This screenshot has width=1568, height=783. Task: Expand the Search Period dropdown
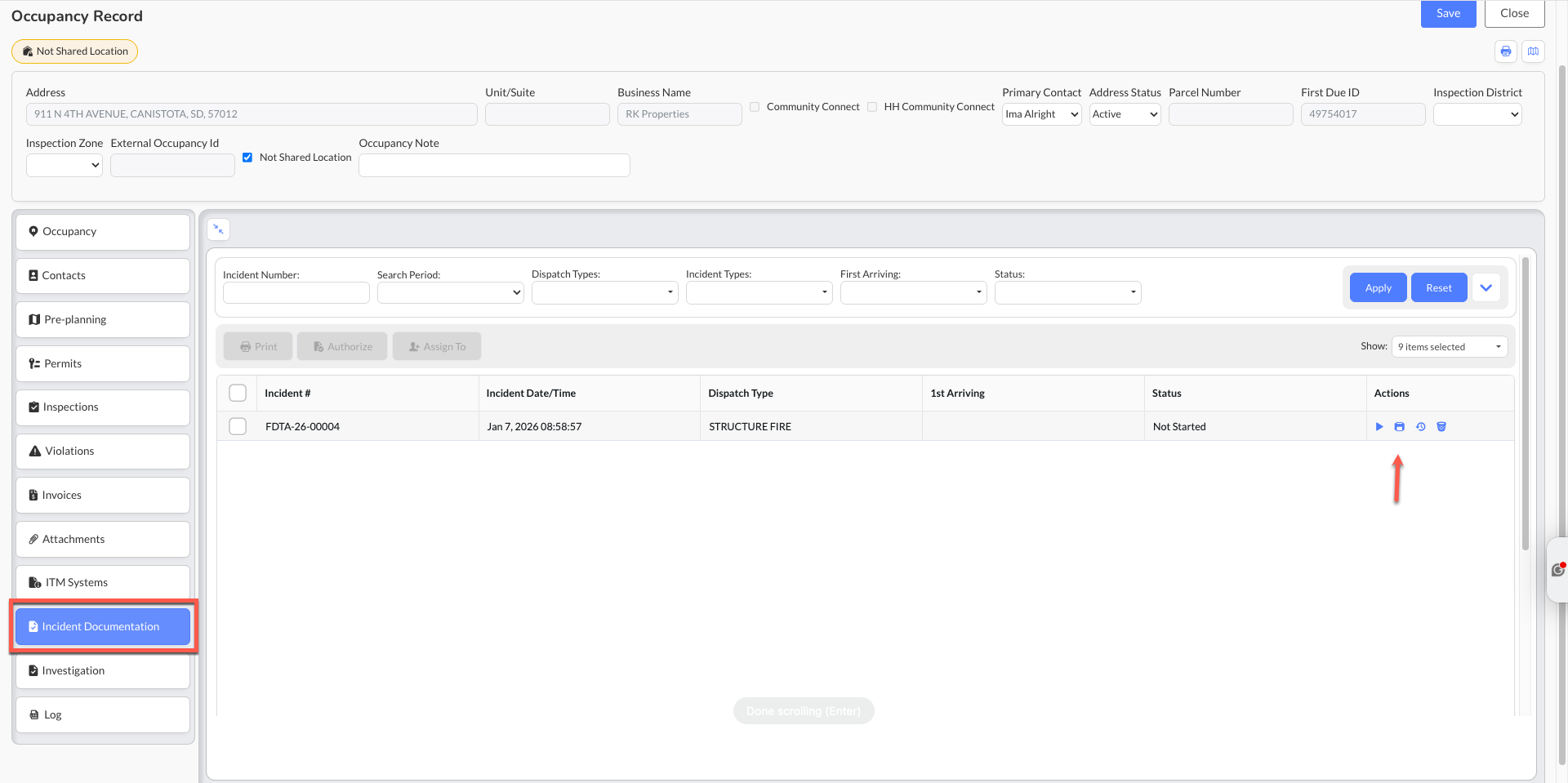pyautogui.click(x=450, y=292)
